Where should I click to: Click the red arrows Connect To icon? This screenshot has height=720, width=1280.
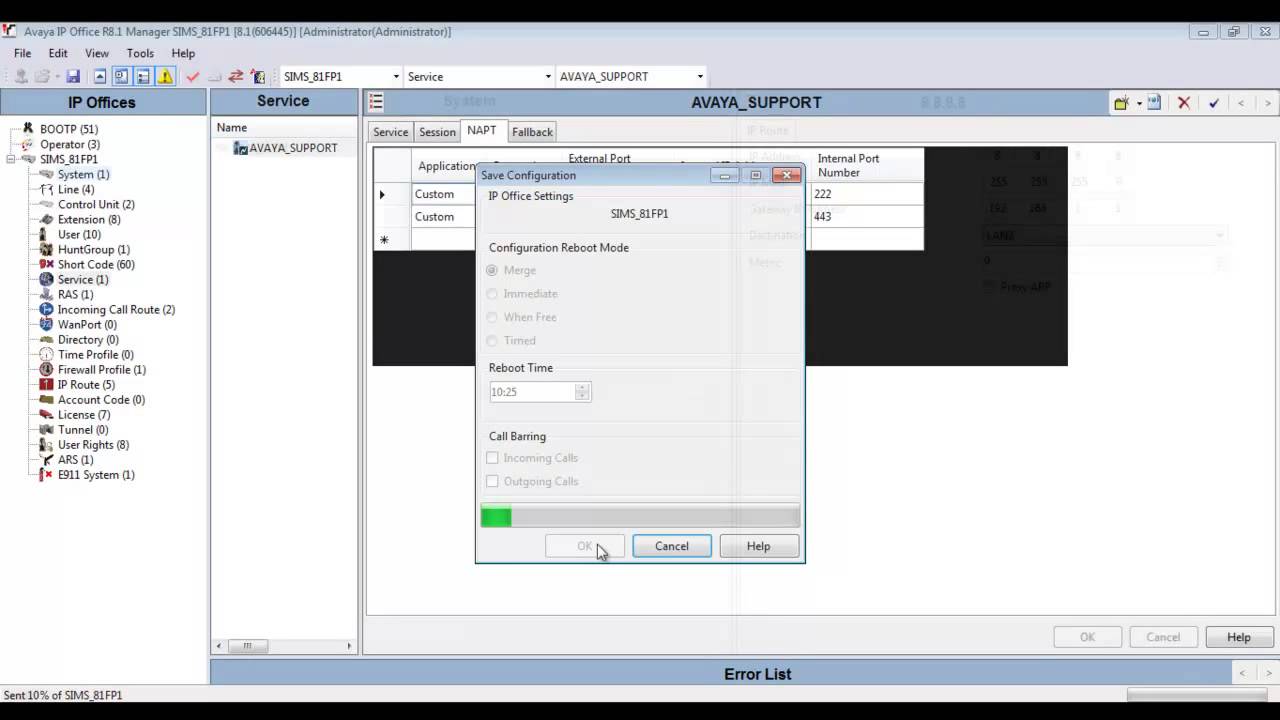pos(236,76)
